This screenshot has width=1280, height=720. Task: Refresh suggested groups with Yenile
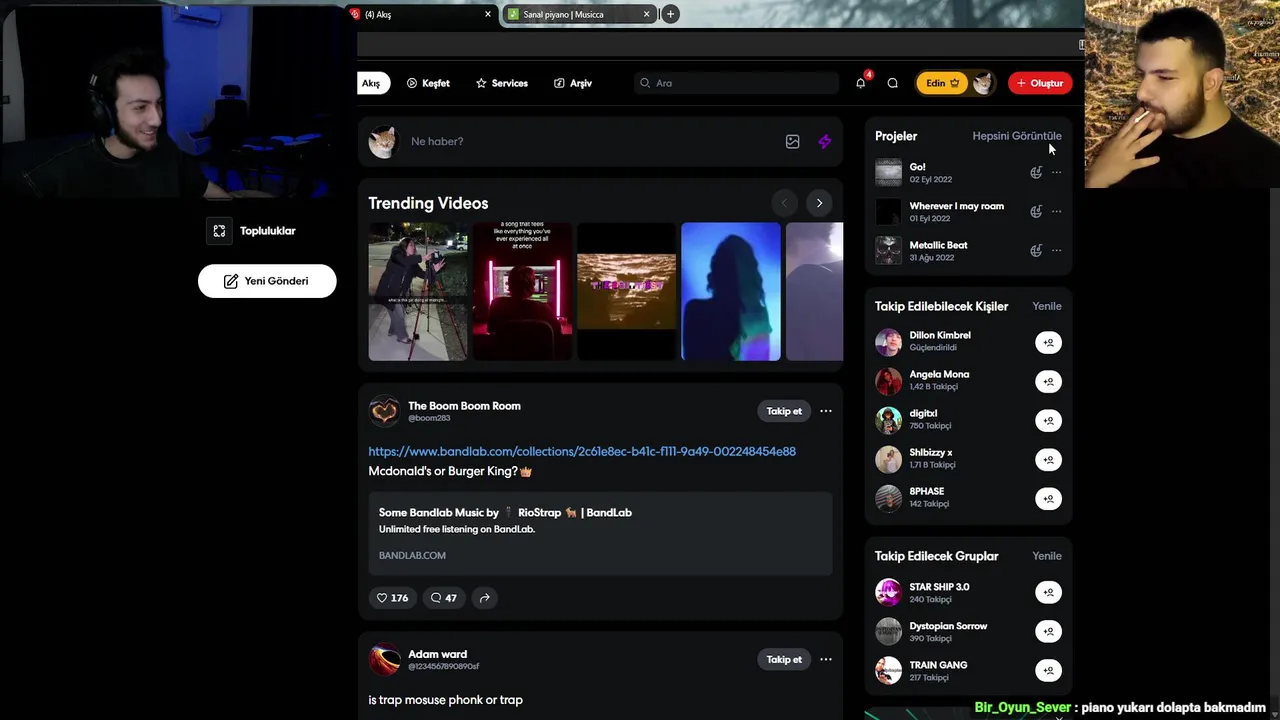pos(1047,556)
